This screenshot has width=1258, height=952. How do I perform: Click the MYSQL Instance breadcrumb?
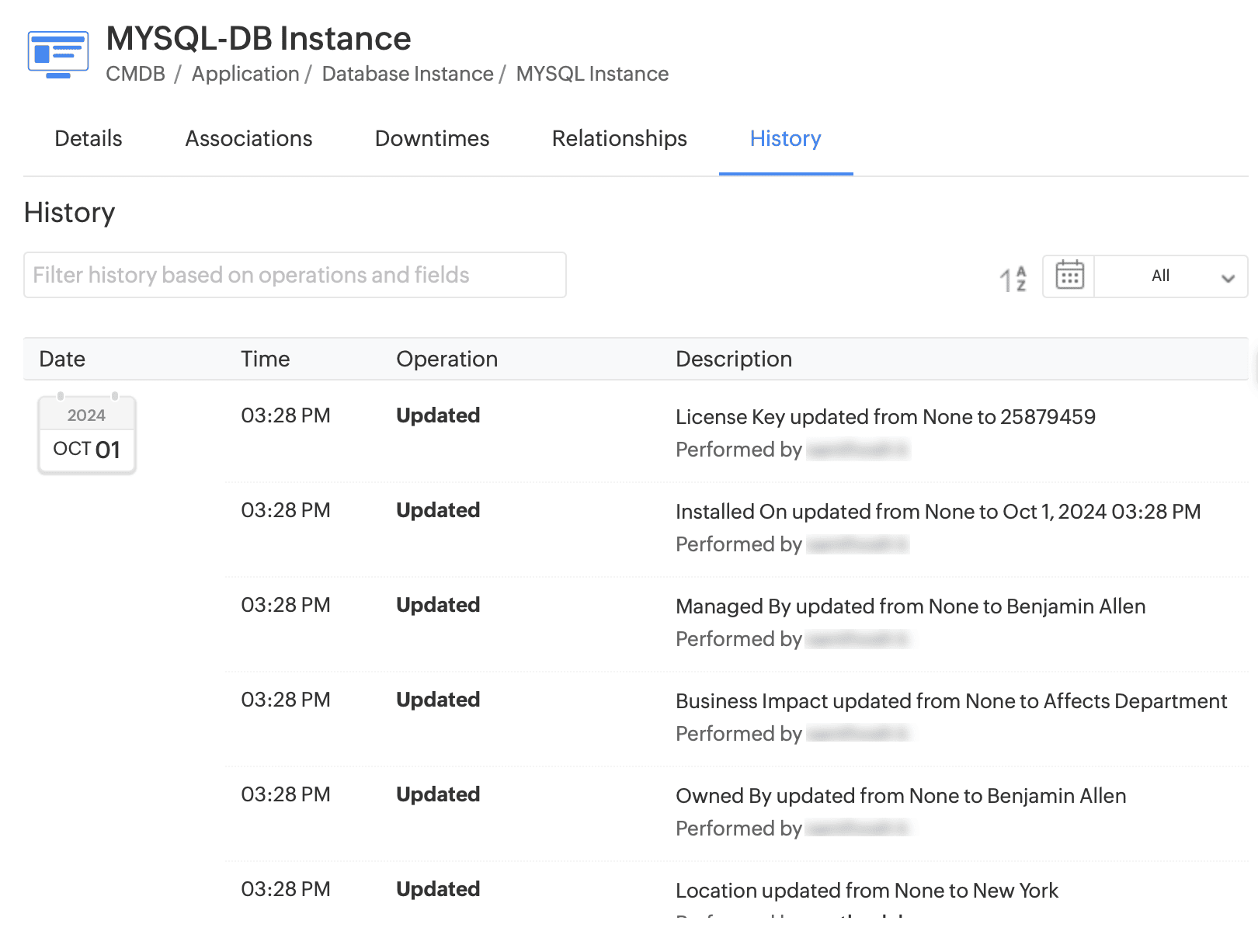click(x=592, y=74)
